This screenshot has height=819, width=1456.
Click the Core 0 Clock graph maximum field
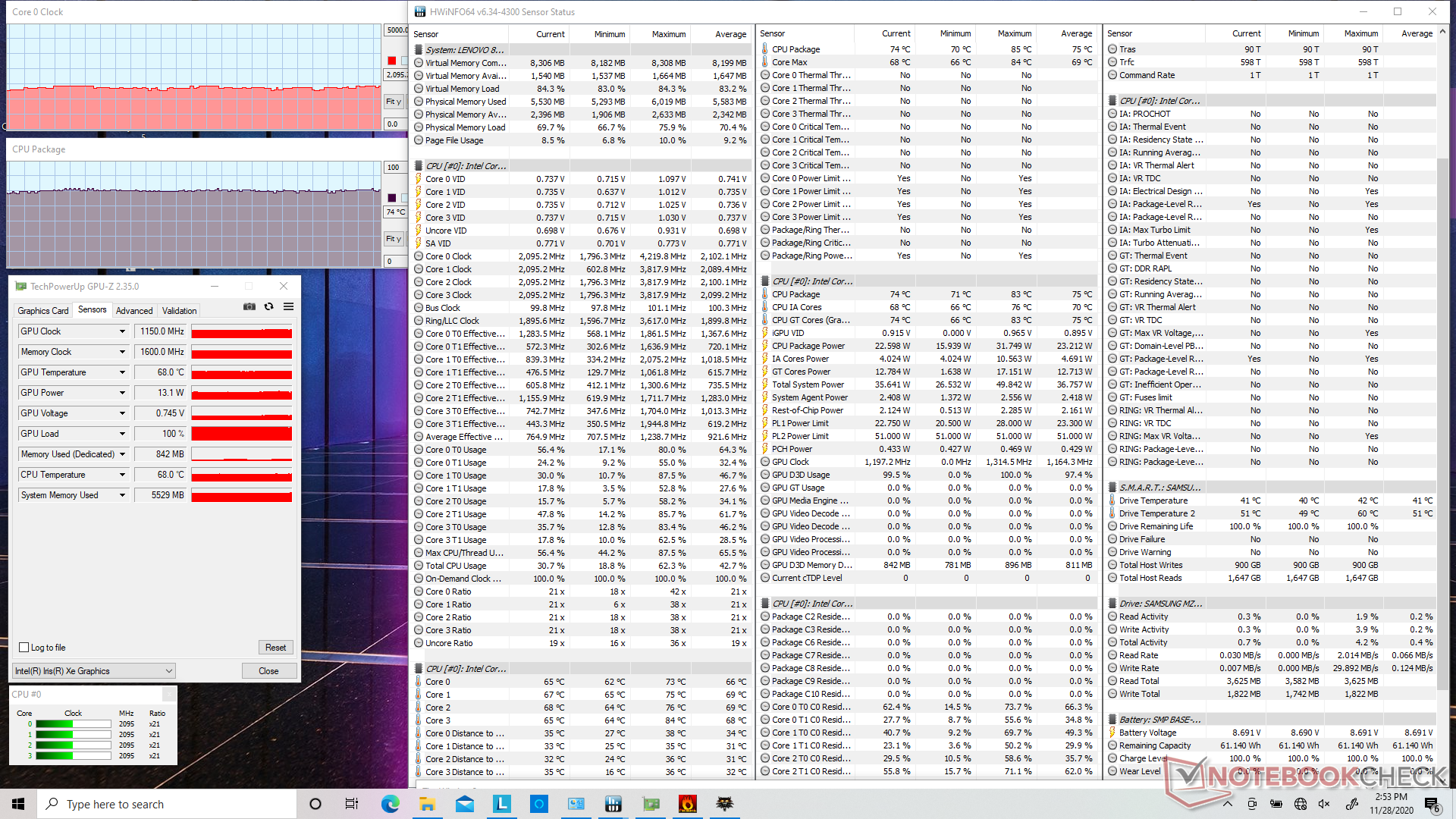396,30
